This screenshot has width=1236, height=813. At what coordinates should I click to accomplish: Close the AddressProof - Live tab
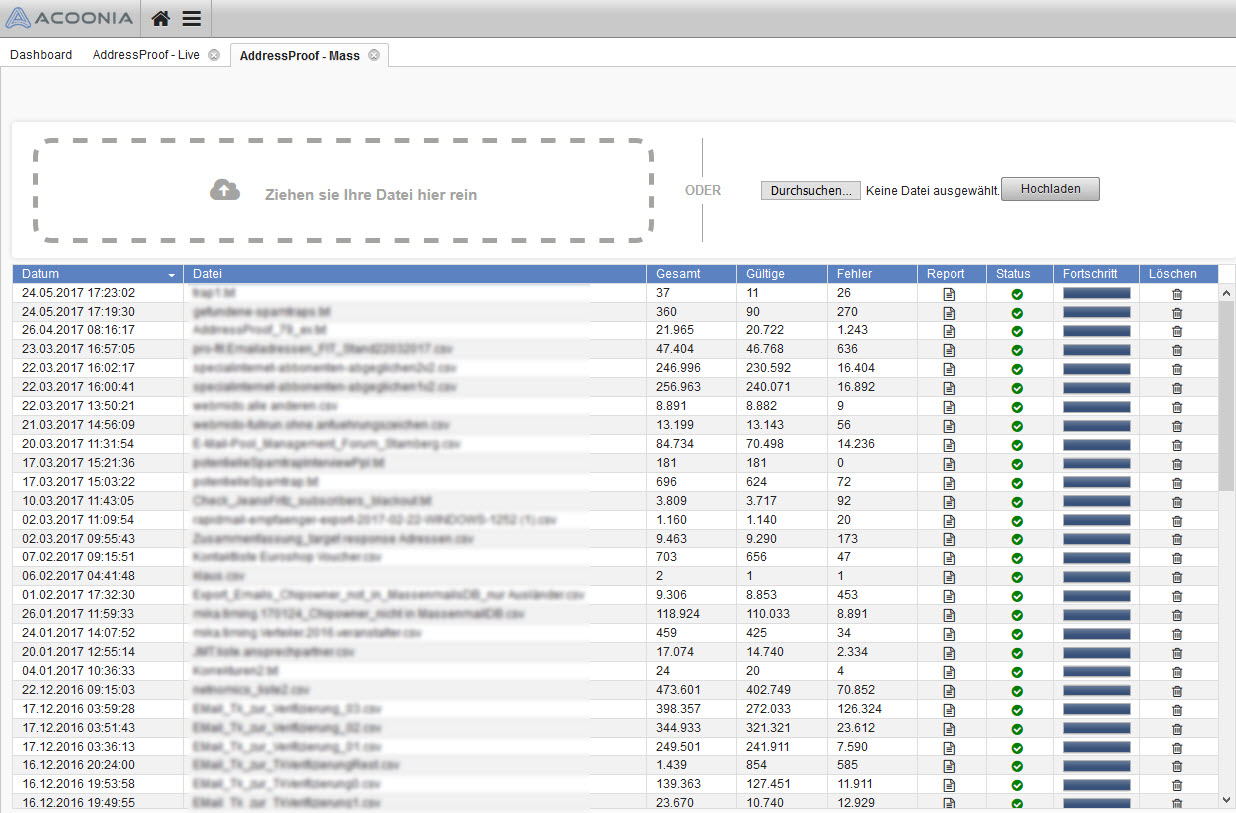[214, 55]
